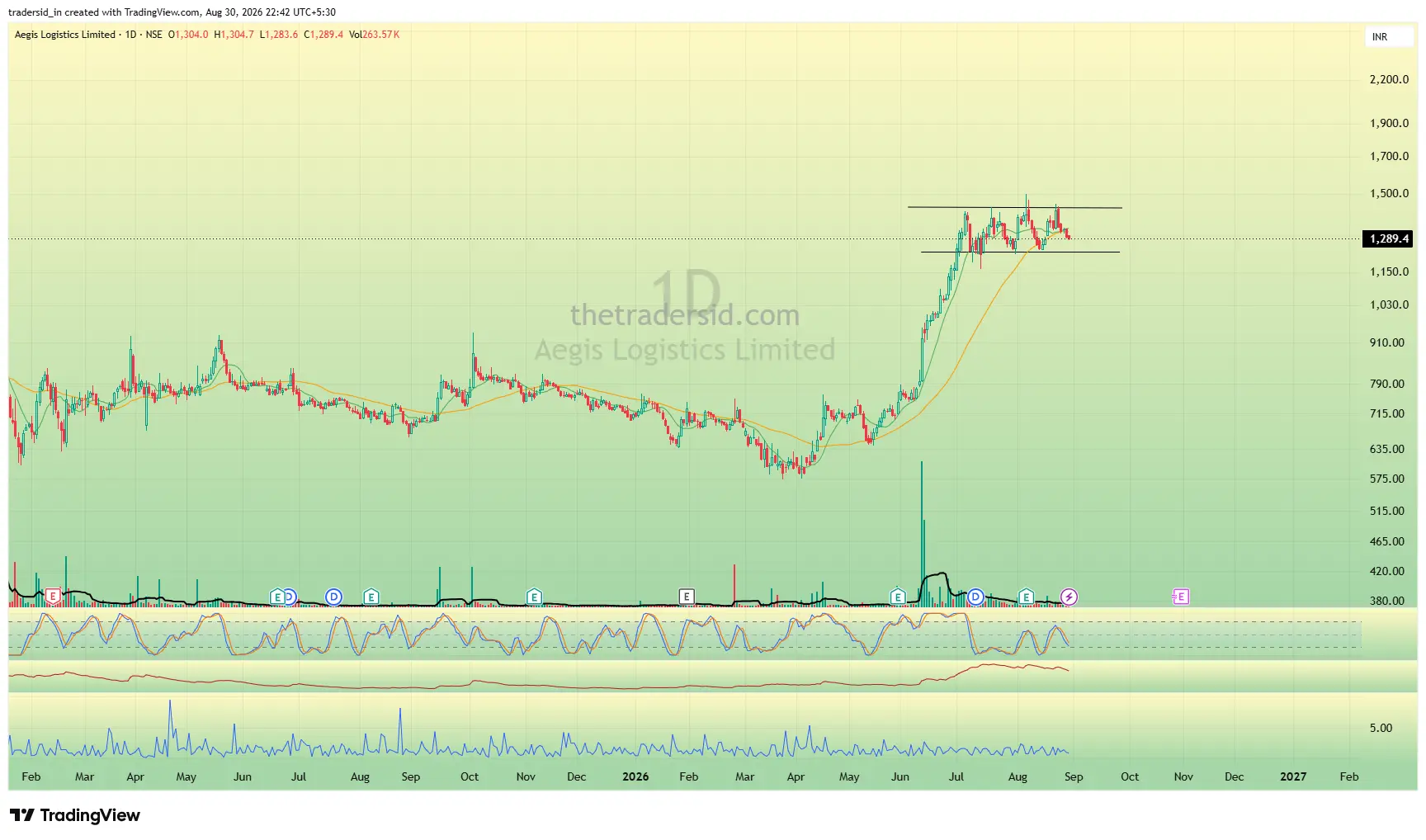
Task: Click the 465.00 price axis label
Action: [1386, 541]
